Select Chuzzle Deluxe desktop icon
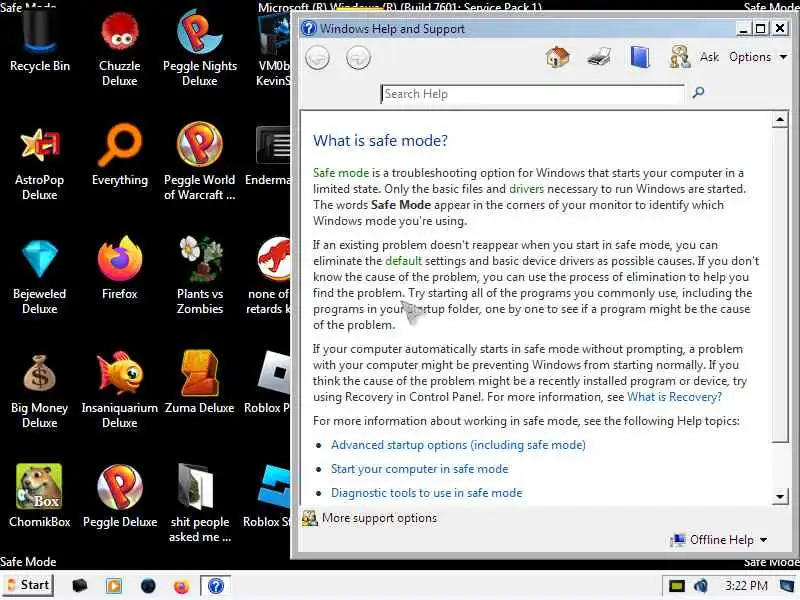The image size is (800, 600). pos(119,48)
